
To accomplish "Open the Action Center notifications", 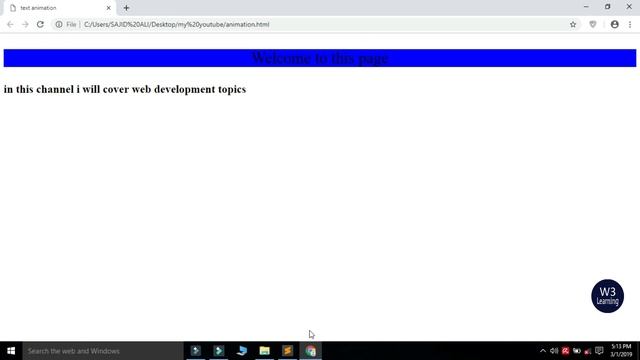I will [599, 351].
